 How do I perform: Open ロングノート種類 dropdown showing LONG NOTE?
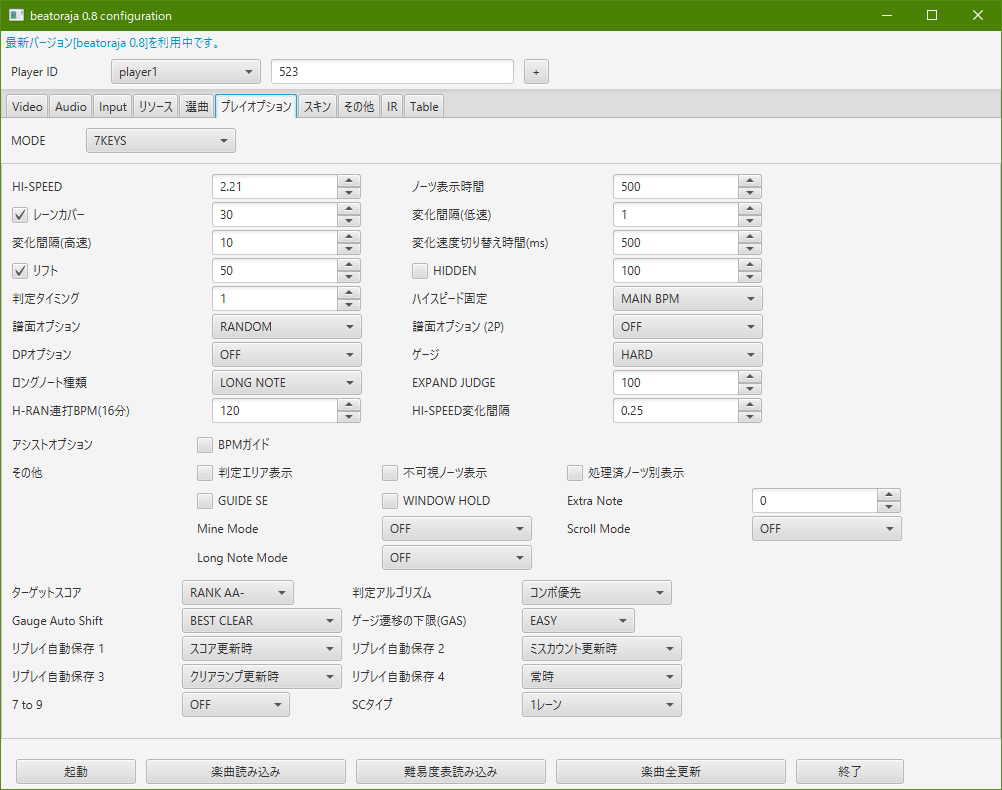286,383
